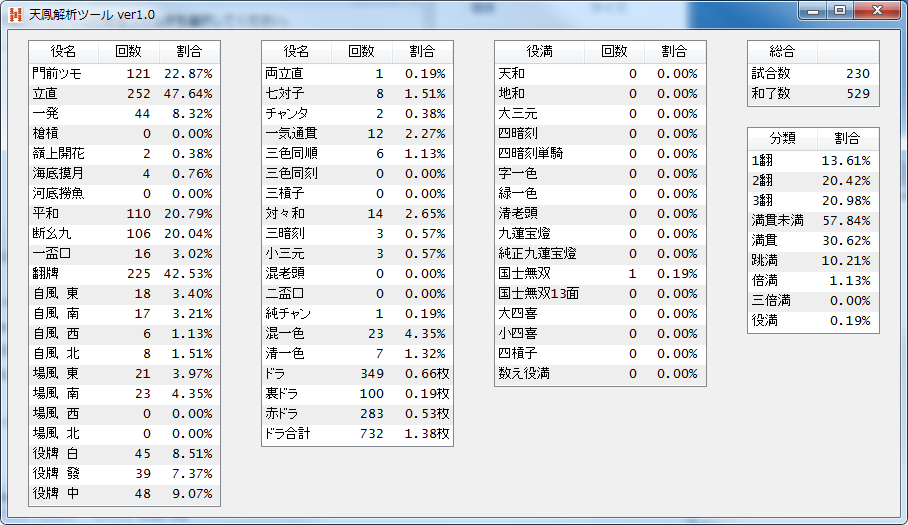Image resolution: width=908 pixels, height=525 pixels.
Task: Select the 天和 row
Action: tap(601, 74)
